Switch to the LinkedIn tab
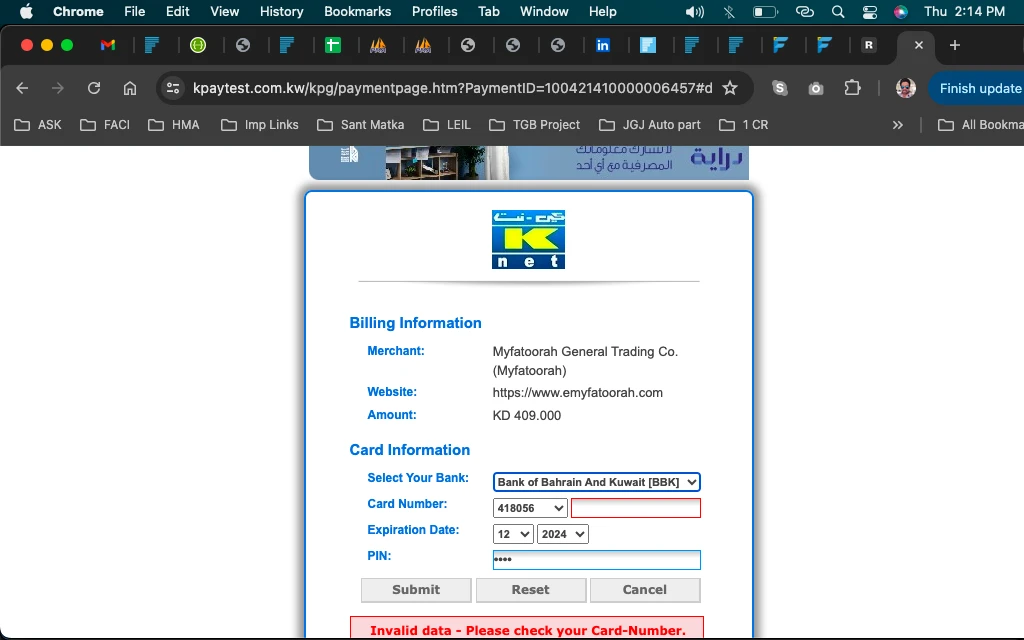Screen dimensions: 1024x640 [603, 45]
